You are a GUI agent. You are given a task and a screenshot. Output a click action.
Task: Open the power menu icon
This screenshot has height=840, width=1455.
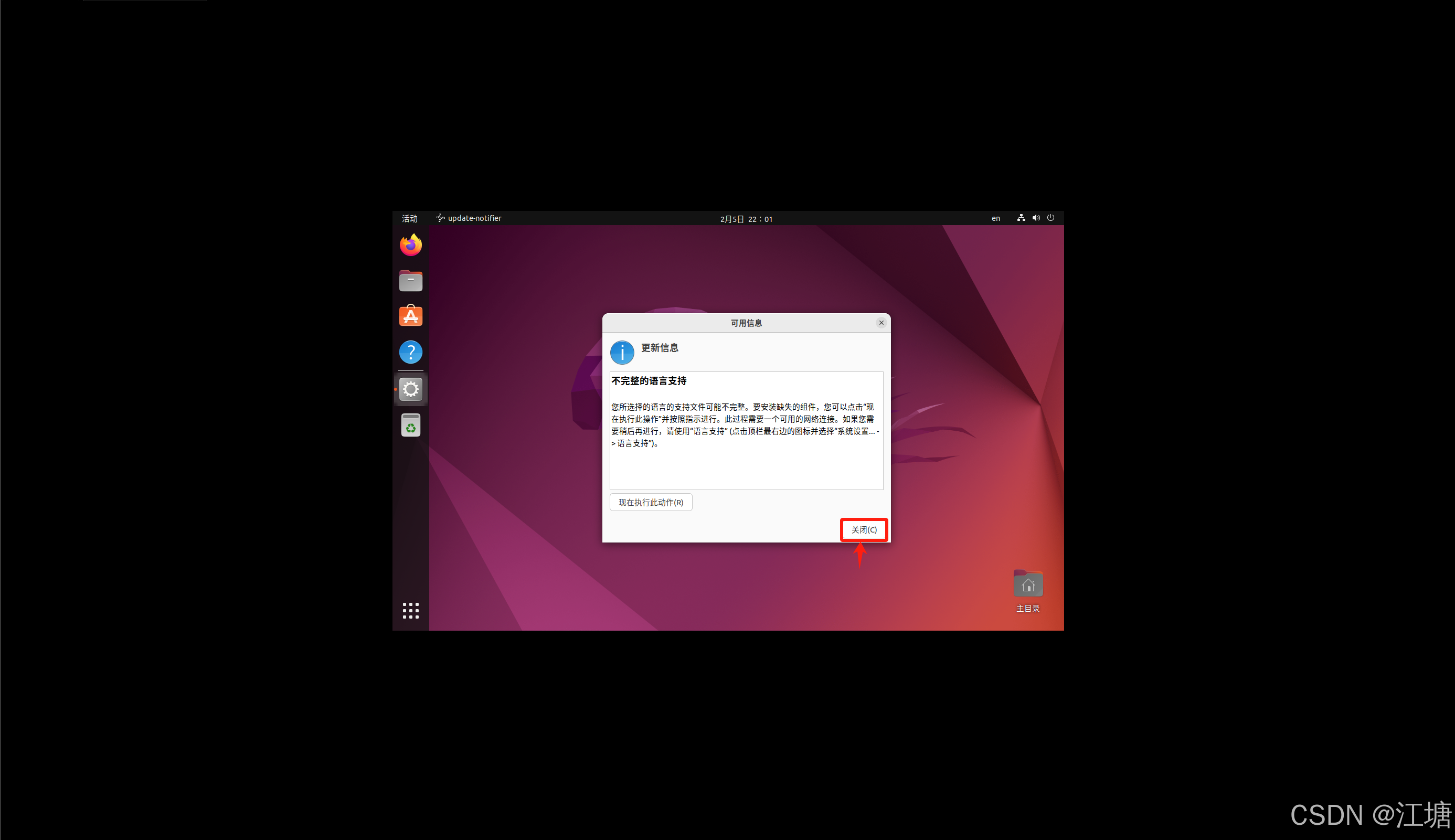[1050, 218]
